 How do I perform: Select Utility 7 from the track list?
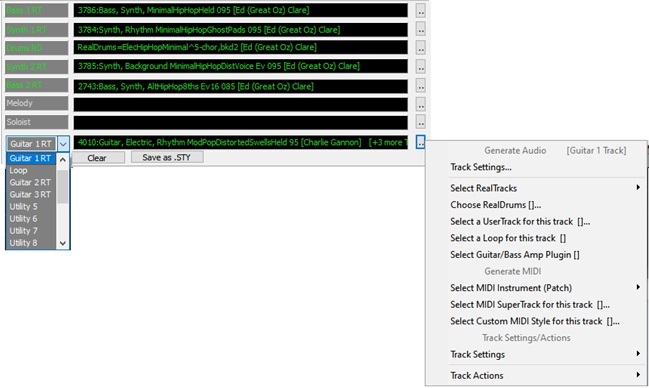click(31, 231)
